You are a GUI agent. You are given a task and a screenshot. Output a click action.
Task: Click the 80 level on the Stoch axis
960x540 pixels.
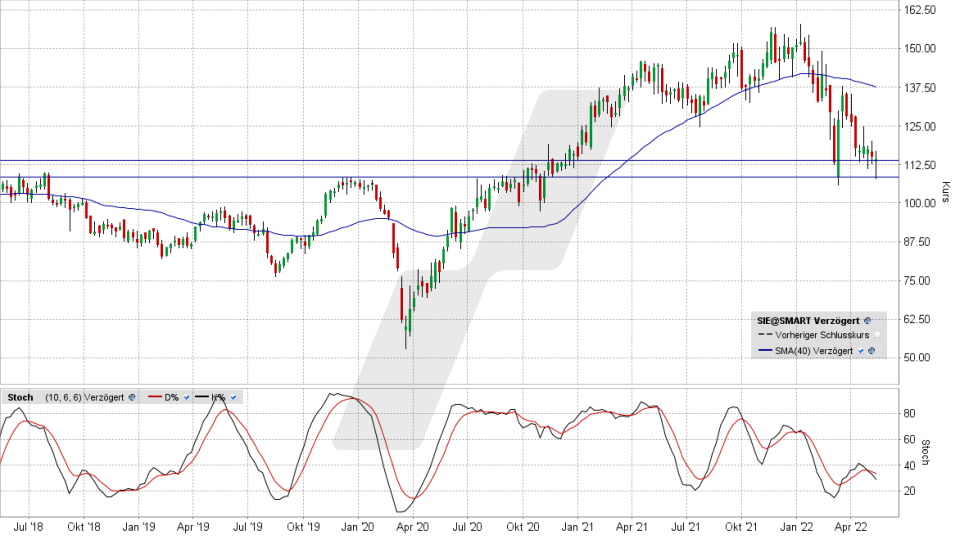click(910, 413)
